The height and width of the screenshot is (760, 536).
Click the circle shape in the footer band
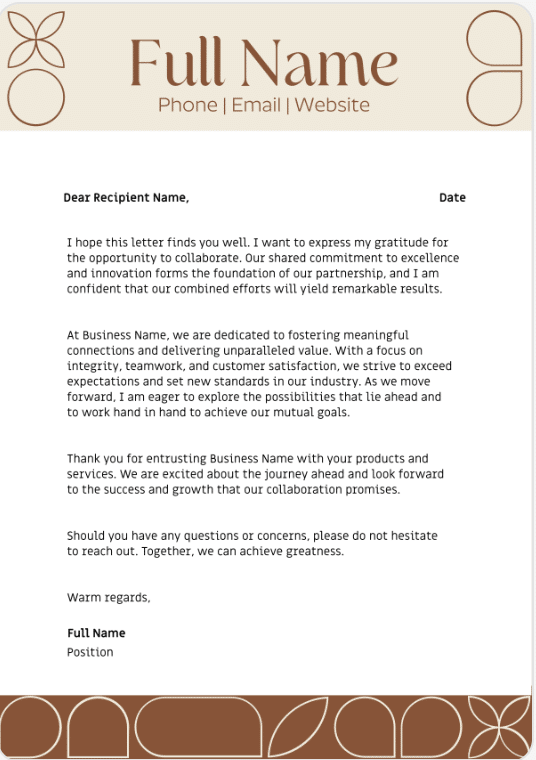tap(30, 728)
